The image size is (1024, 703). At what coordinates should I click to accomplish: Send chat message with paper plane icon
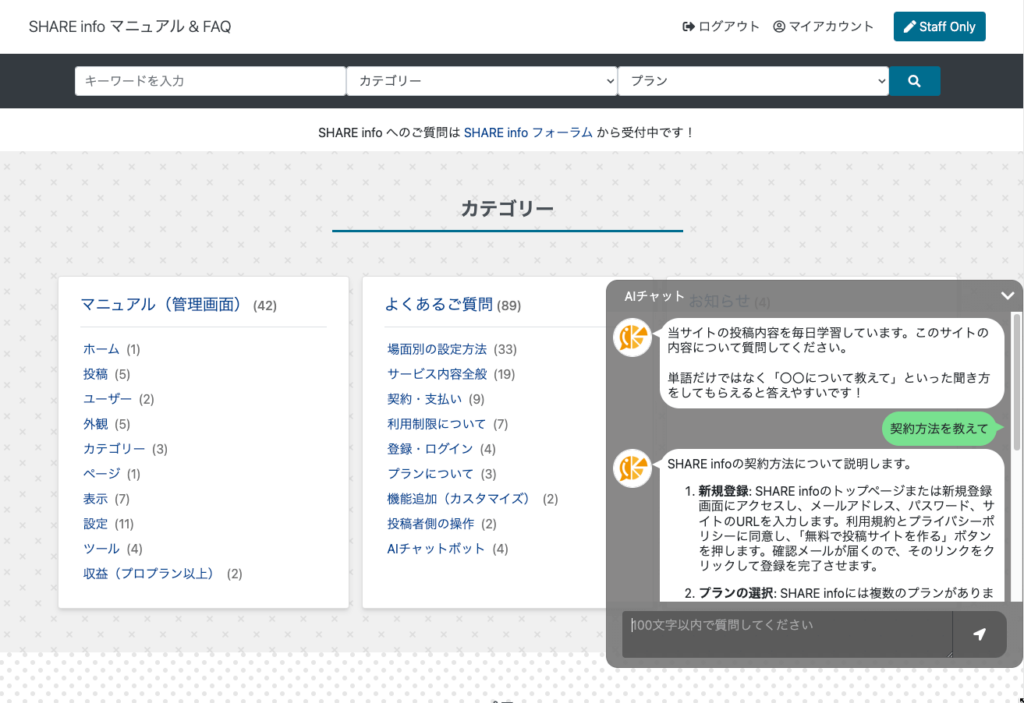coord(979,635)
